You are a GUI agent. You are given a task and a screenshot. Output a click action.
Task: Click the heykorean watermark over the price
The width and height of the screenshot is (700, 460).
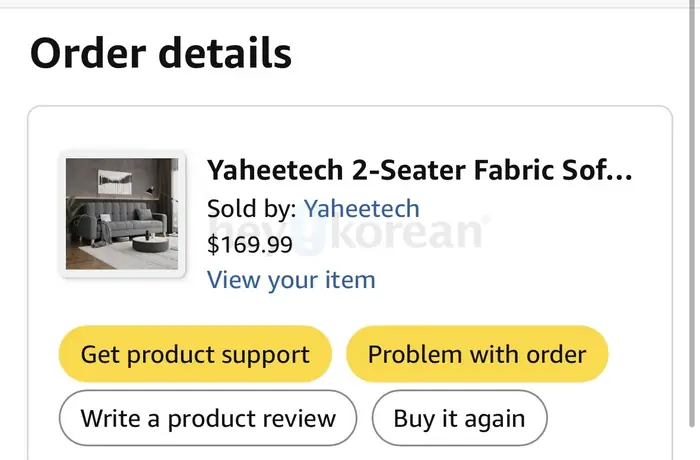point(348,232)
